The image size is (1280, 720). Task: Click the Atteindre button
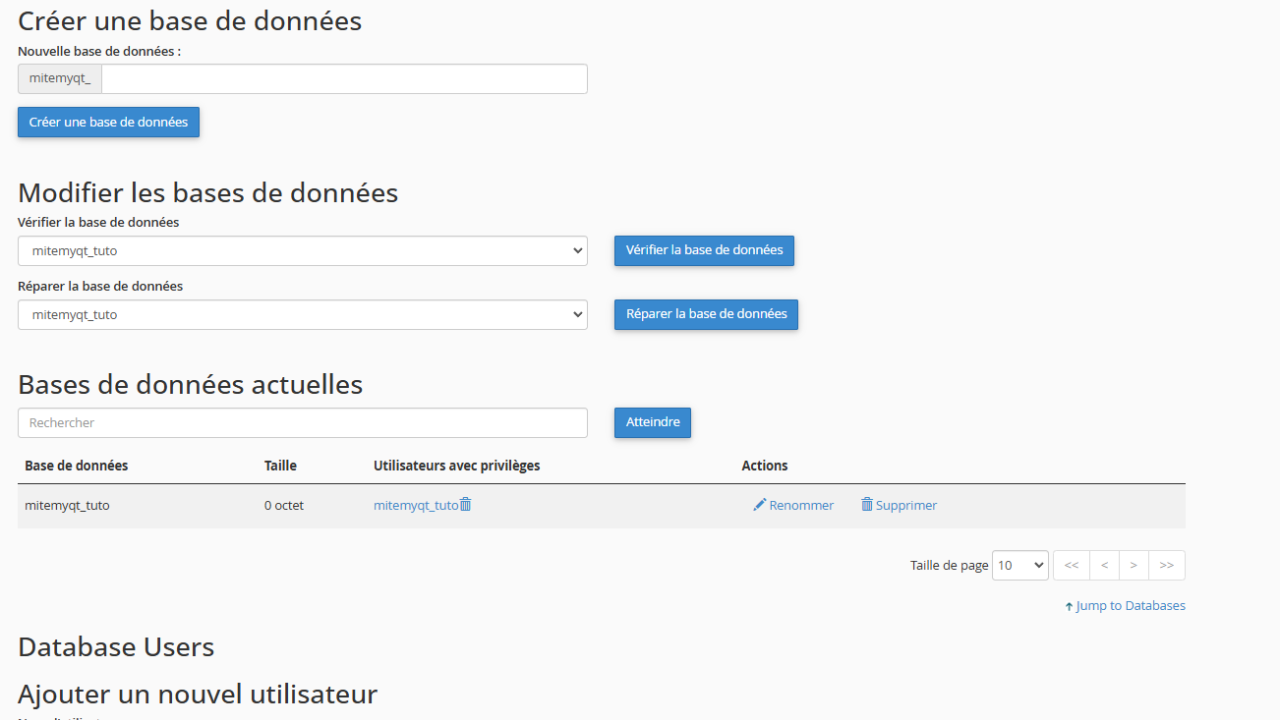tap(652, 422)
